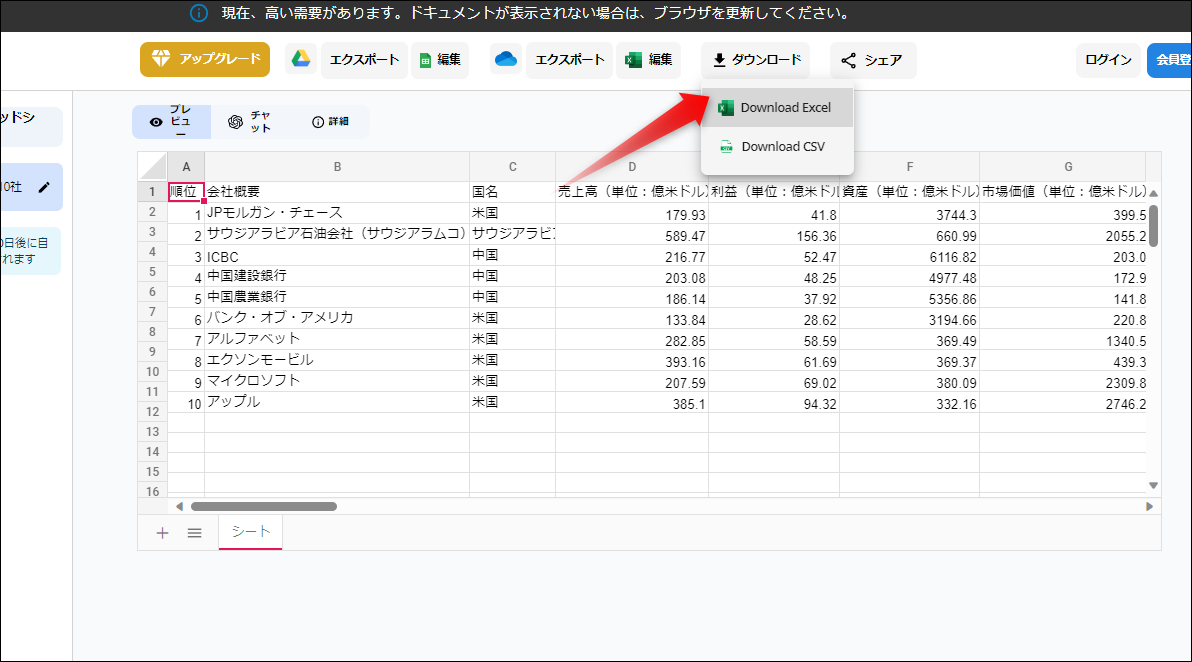Click the エクソンモービル cell

[x=337, y=360]
